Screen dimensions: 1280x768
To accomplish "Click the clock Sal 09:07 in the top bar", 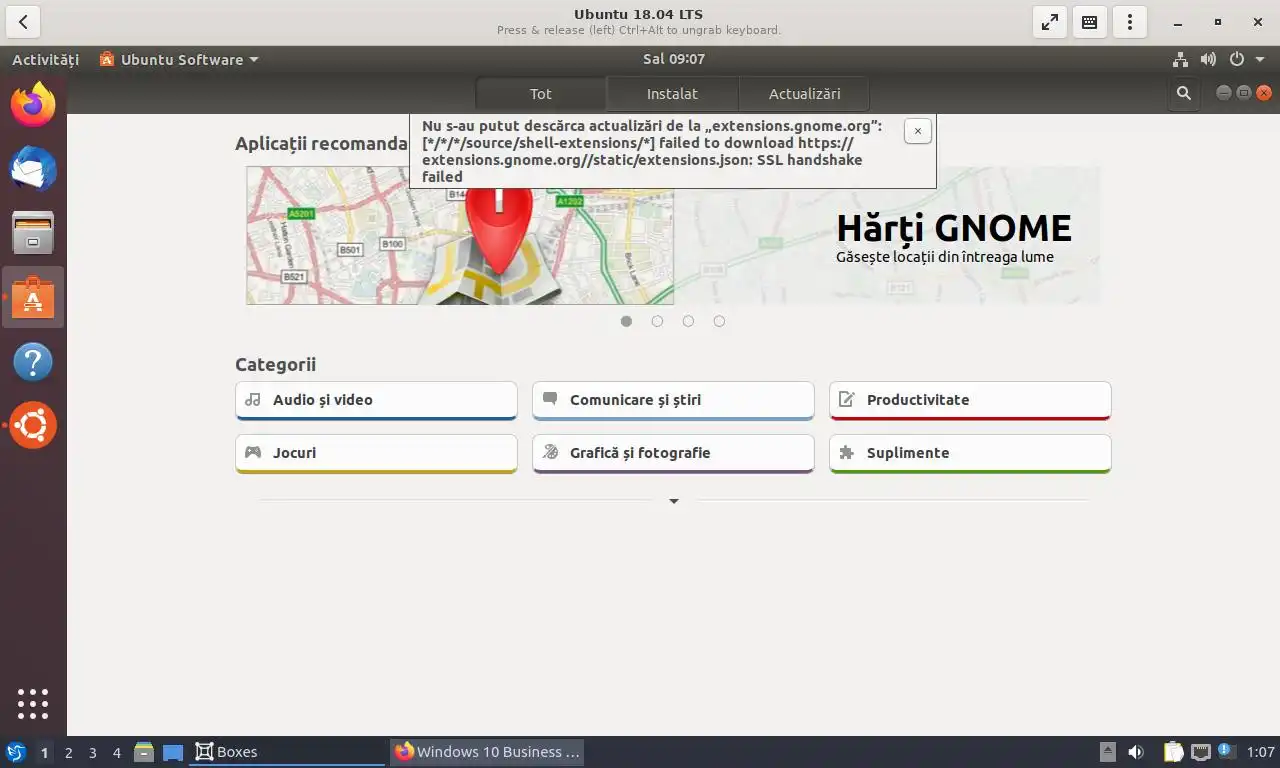I will pos(674,59).
